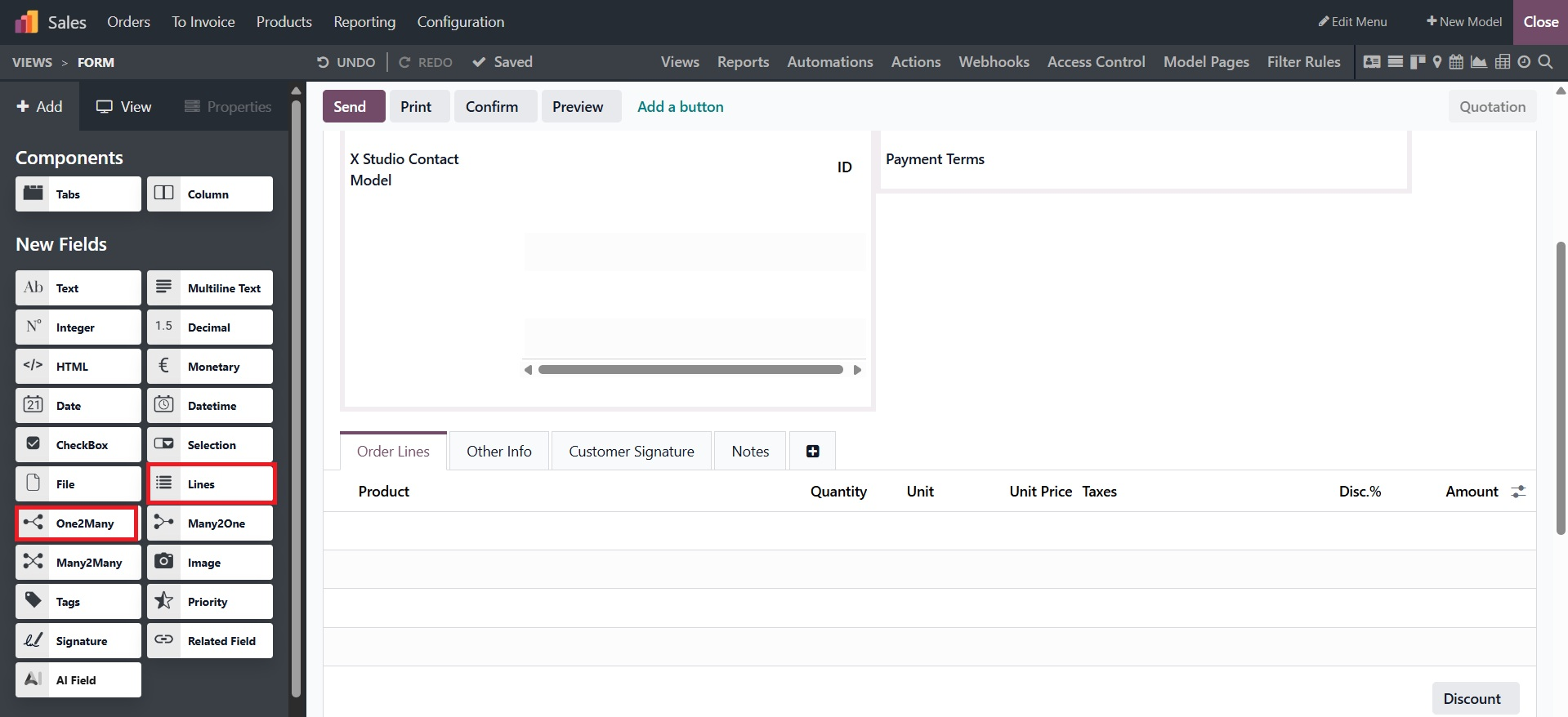Screen dimensions: 1568x717
Task: Switch to the Other Info tab
Action: point(498,452)
